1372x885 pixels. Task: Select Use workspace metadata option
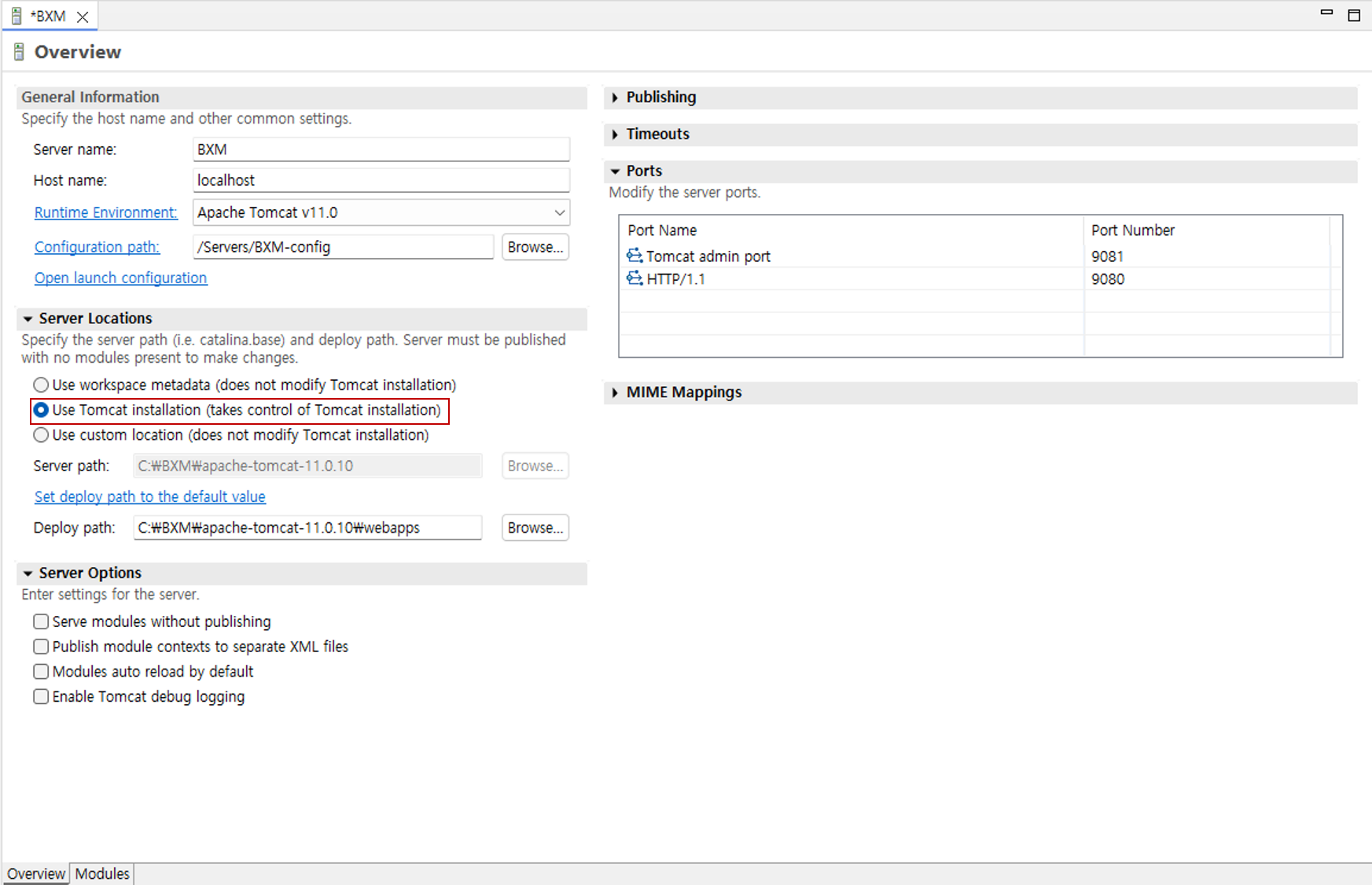coord(41,385)
